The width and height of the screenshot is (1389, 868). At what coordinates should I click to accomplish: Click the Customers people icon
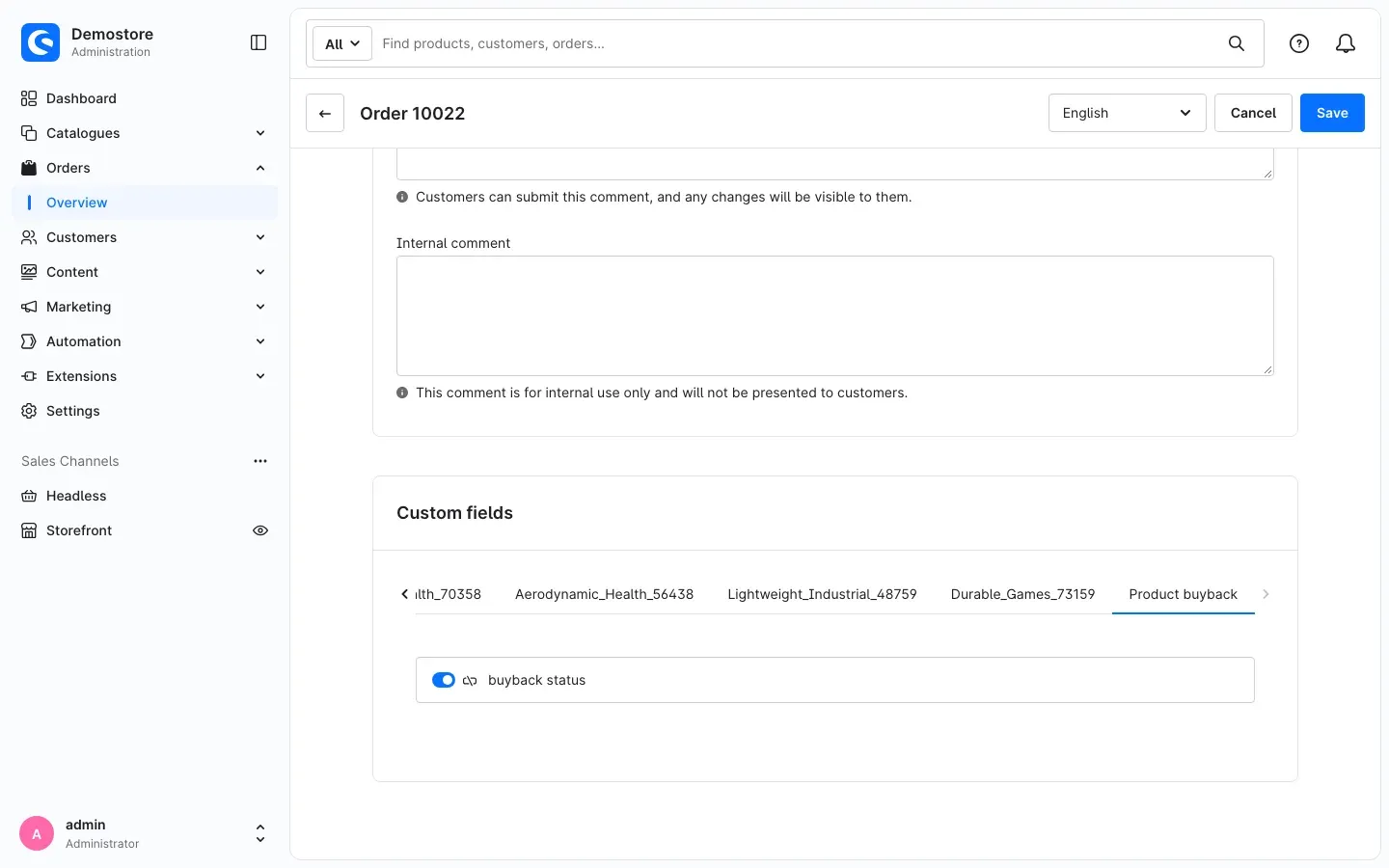(x=29, y=237)
